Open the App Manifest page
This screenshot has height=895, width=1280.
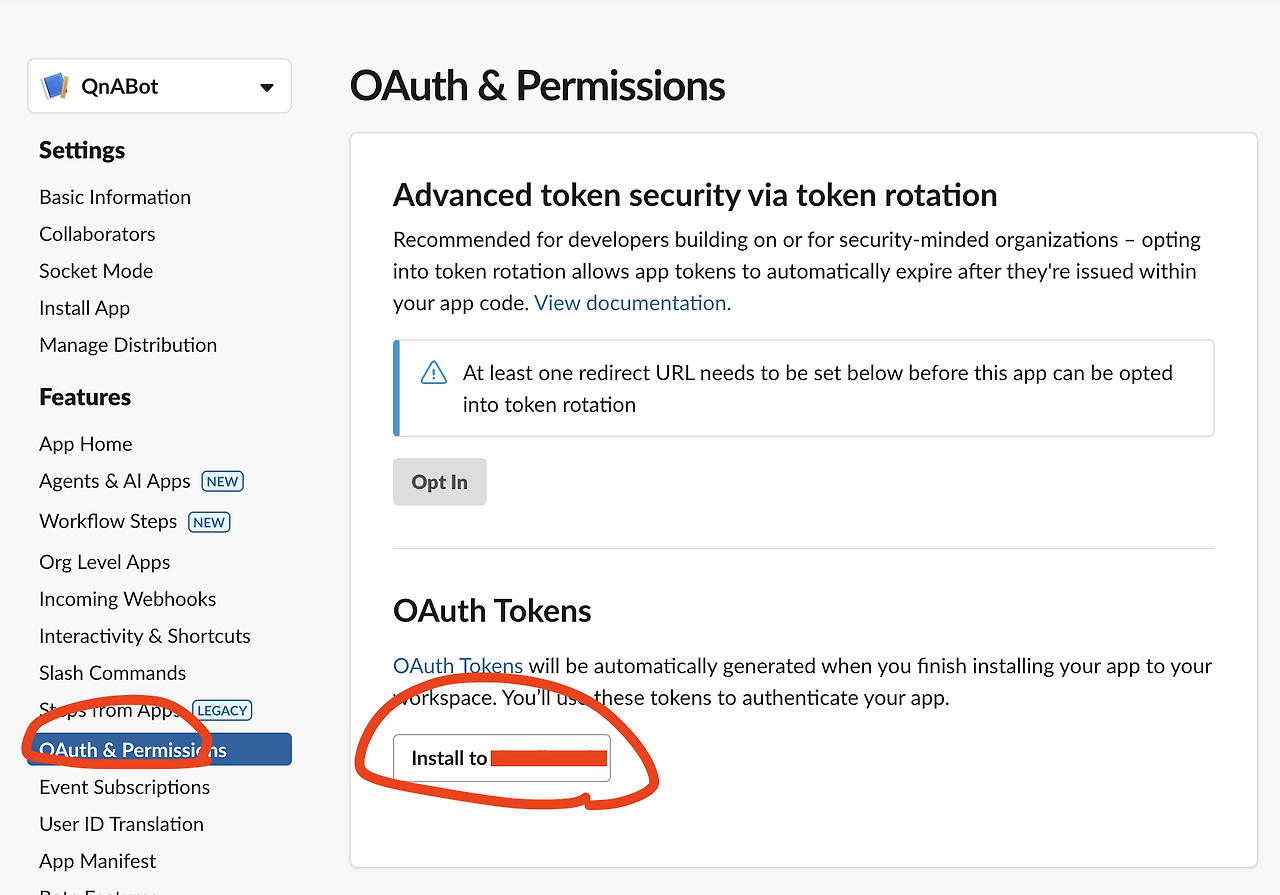(x=98, y=861)
